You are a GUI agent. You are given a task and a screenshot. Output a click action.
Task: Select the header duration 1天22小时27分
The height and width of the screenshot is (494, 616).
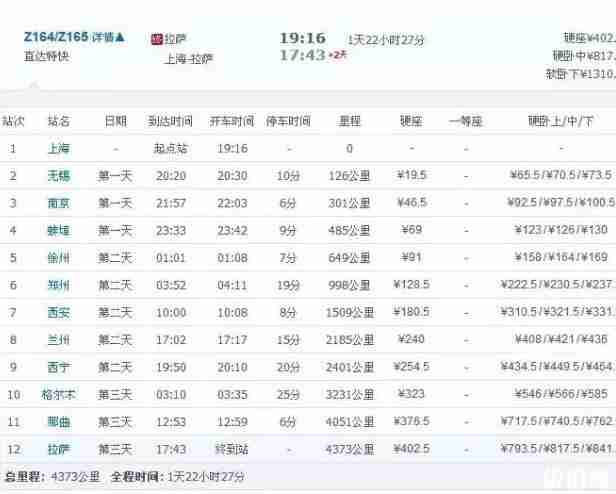coord(386,40)
